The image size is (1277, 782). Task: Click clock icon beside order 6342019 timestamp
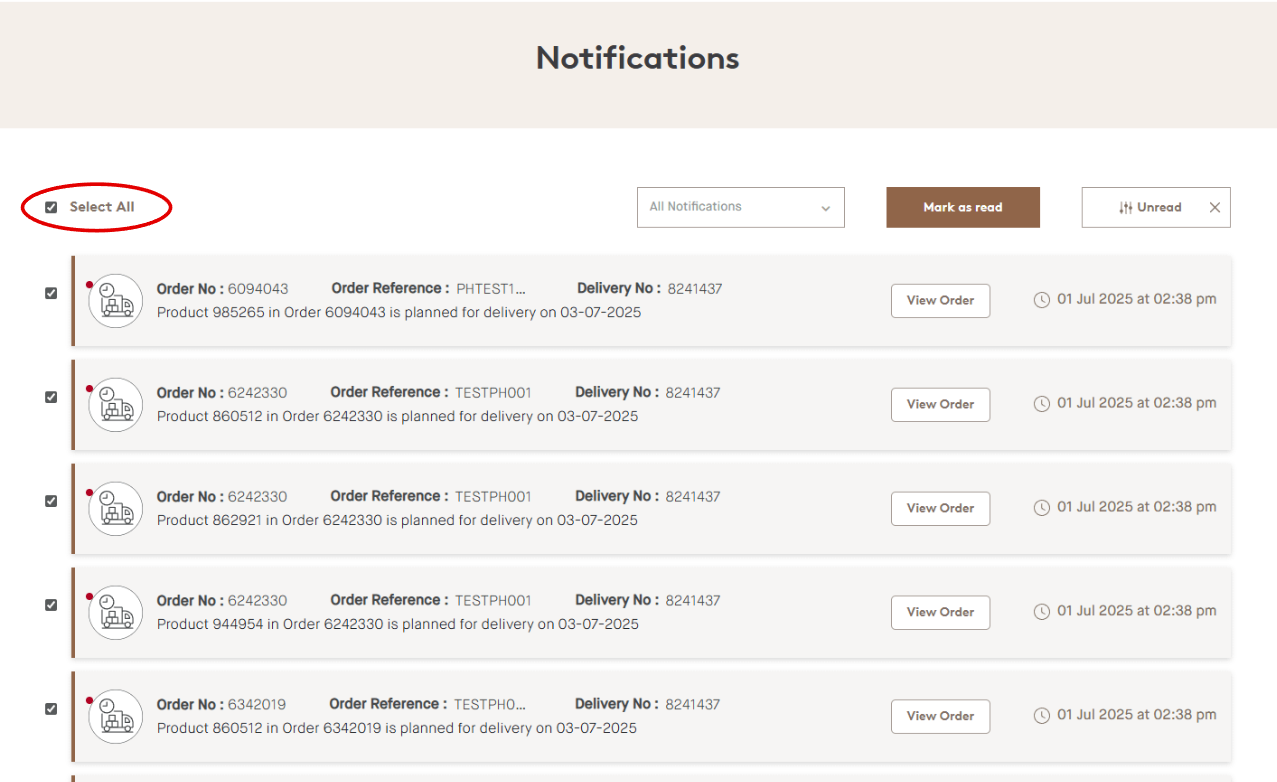(x=1042, y=716)
